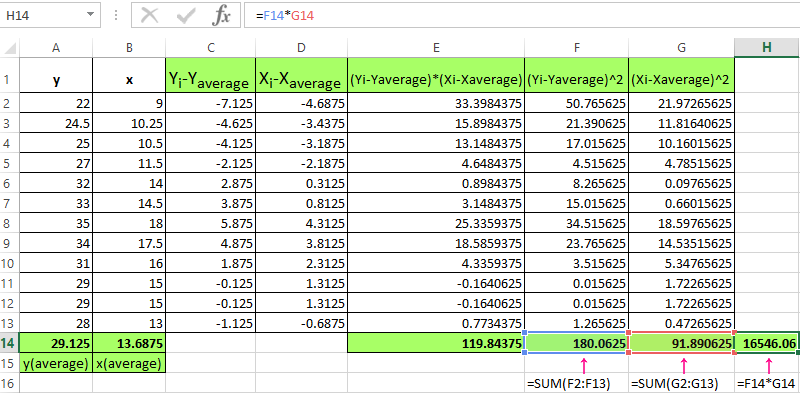Select the sum cell 180.0625
Viewport: 800px width, 393px height.
coord(577,343)
